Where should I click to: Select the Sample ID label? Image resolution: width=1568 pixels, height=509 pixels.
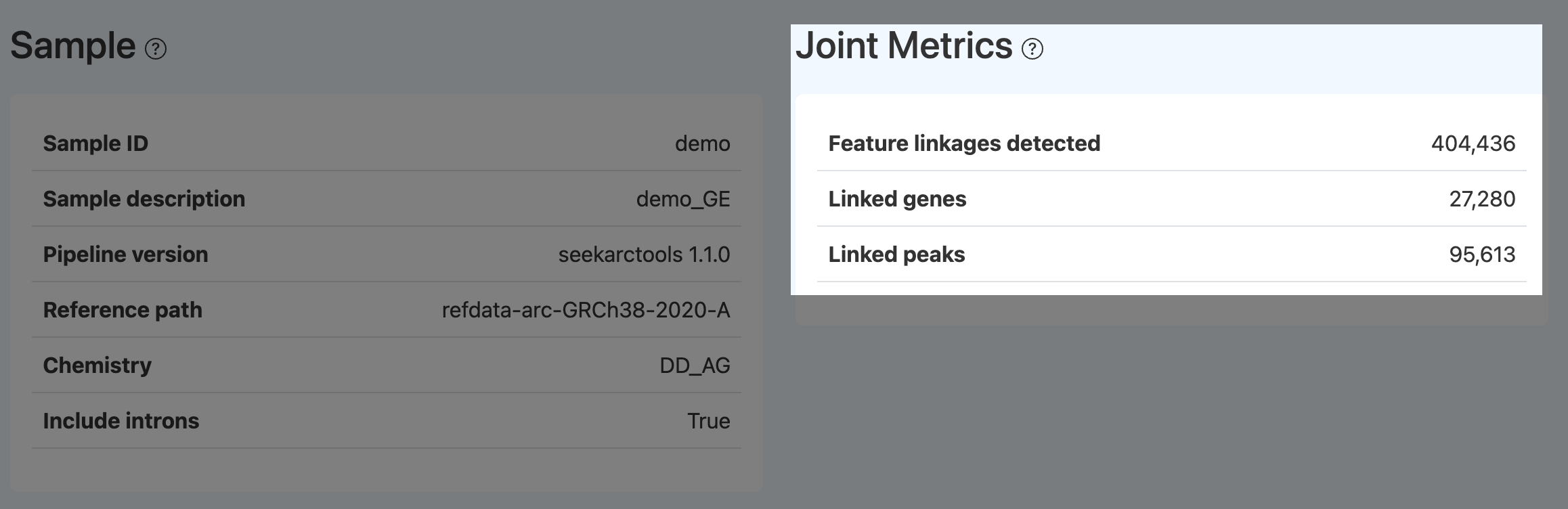[x=95, y=143]
